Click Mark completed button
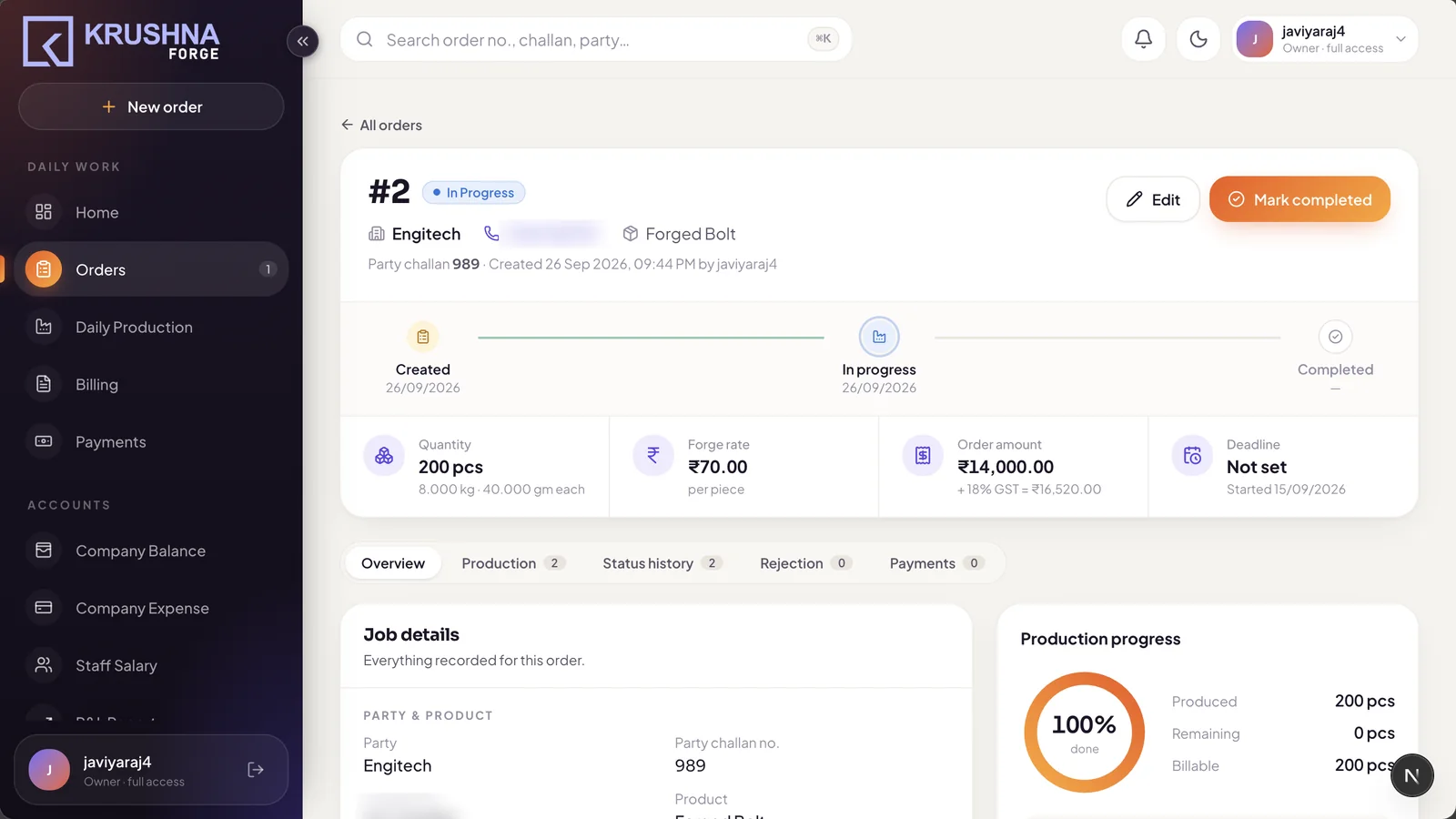 [1299, 199]
